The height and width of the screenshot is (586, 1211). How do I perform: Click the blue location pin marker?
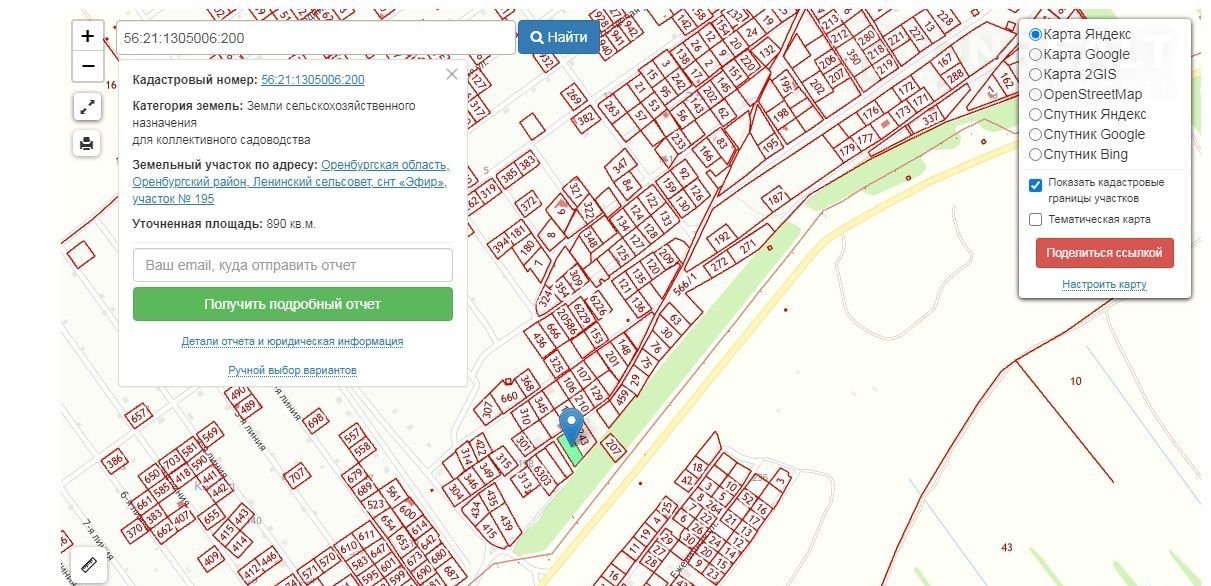pos(571,425)
